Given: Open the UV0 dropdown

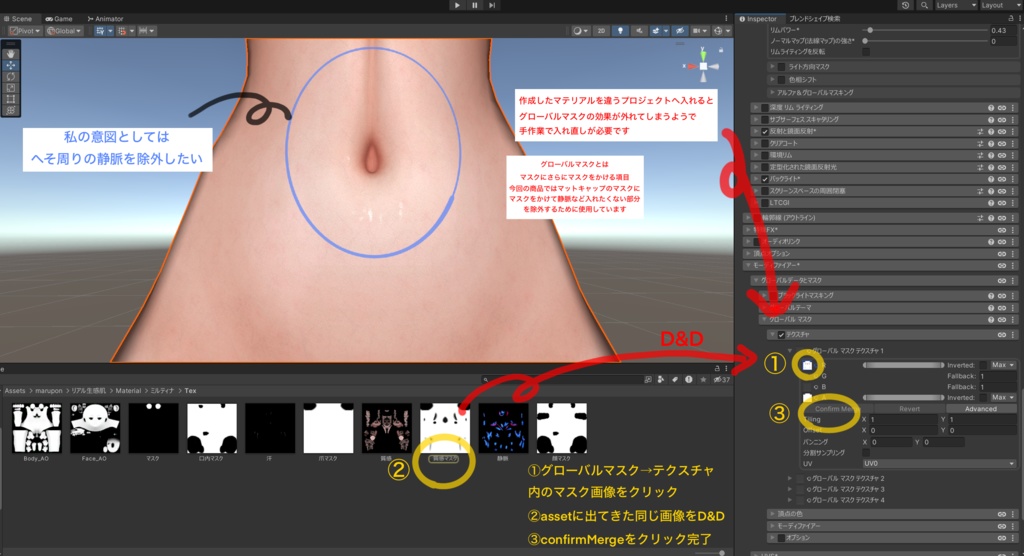Looking at the screenshot, I should click(x=939, y=464).
